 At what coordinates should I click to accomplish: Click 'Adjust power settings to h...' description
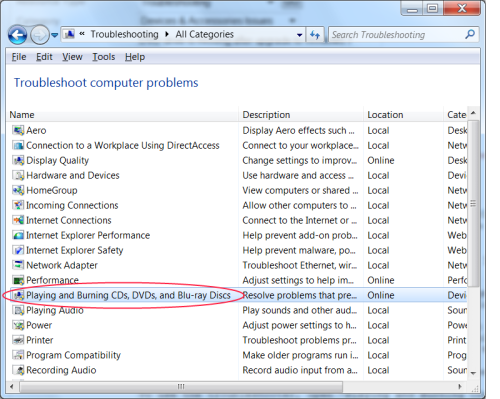tap(299, 325)
